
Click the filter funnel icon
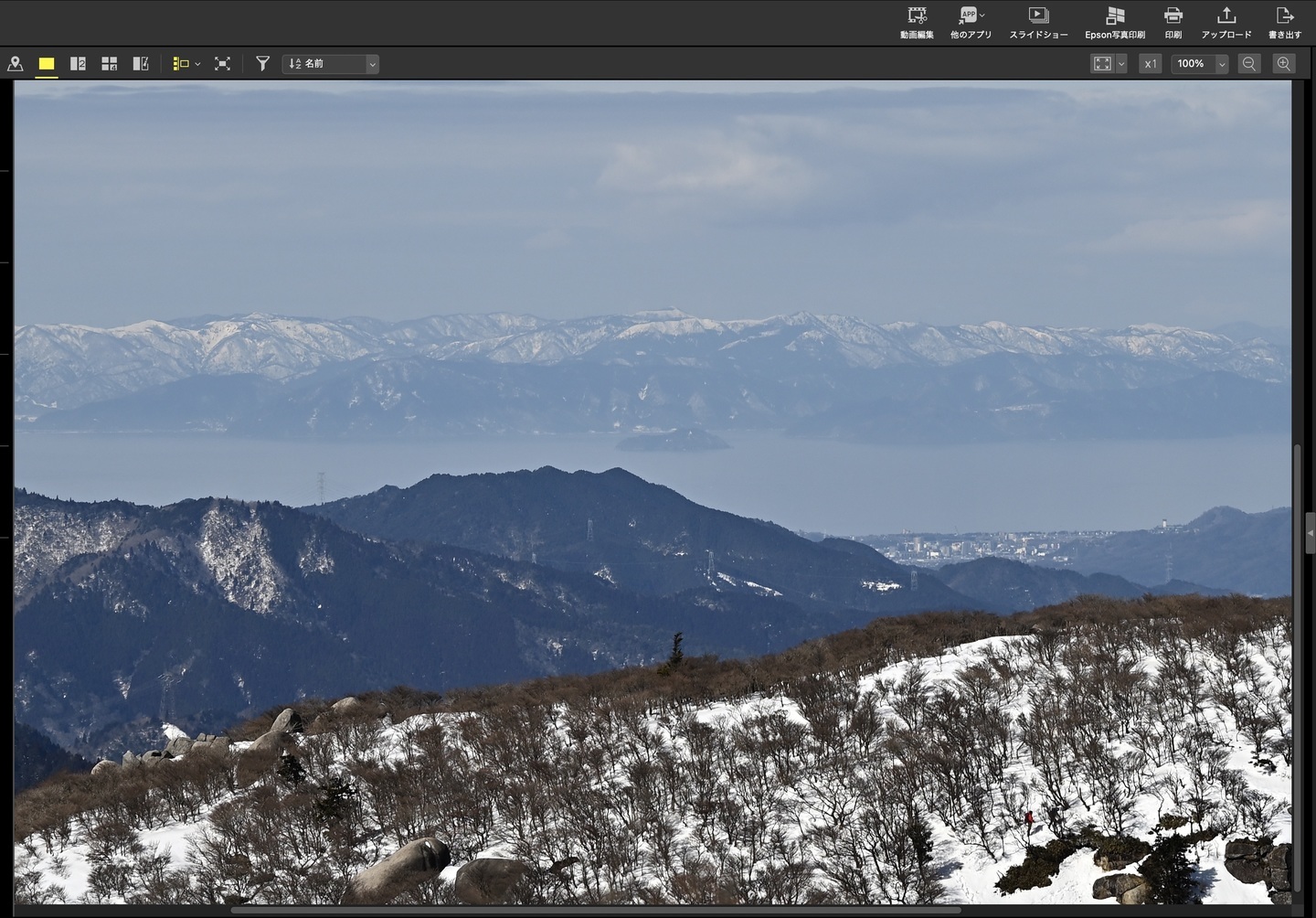[x=262, y=64]
